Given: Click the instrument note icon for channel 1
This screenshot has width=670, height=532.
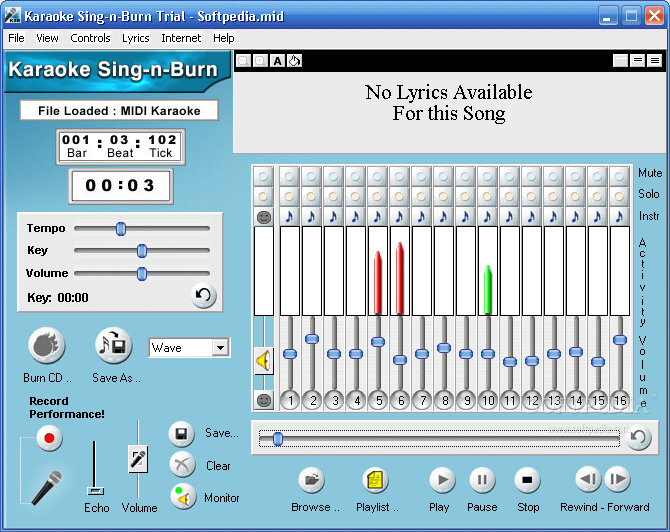Looking at the screenshot, I should click(x=290, y=217).
